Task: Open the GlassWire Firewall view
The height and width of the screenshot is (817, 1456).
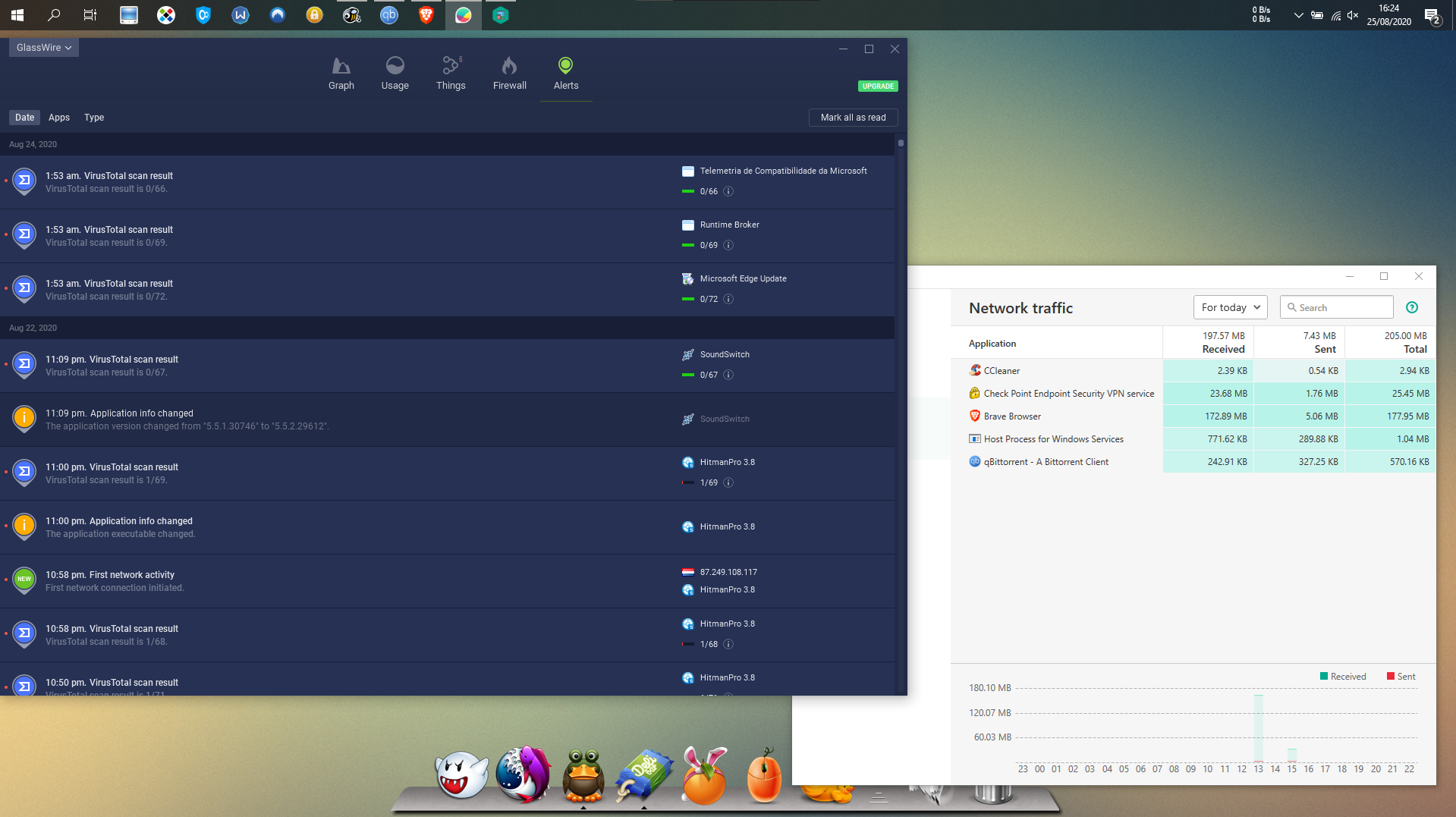Action: (510, 74)
